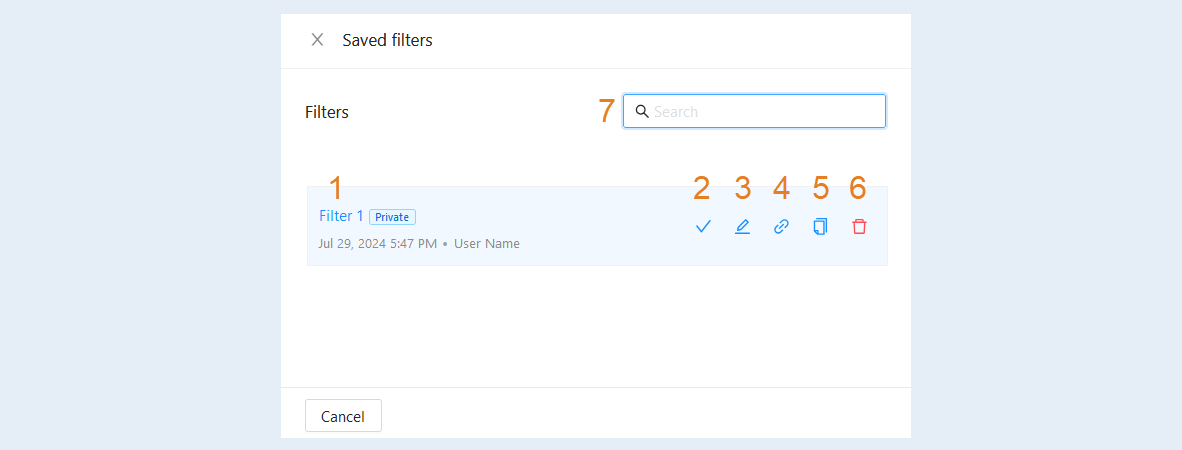1182x450 pixels.
Task: Open the Filter 1 link
Action: [341, 216]
